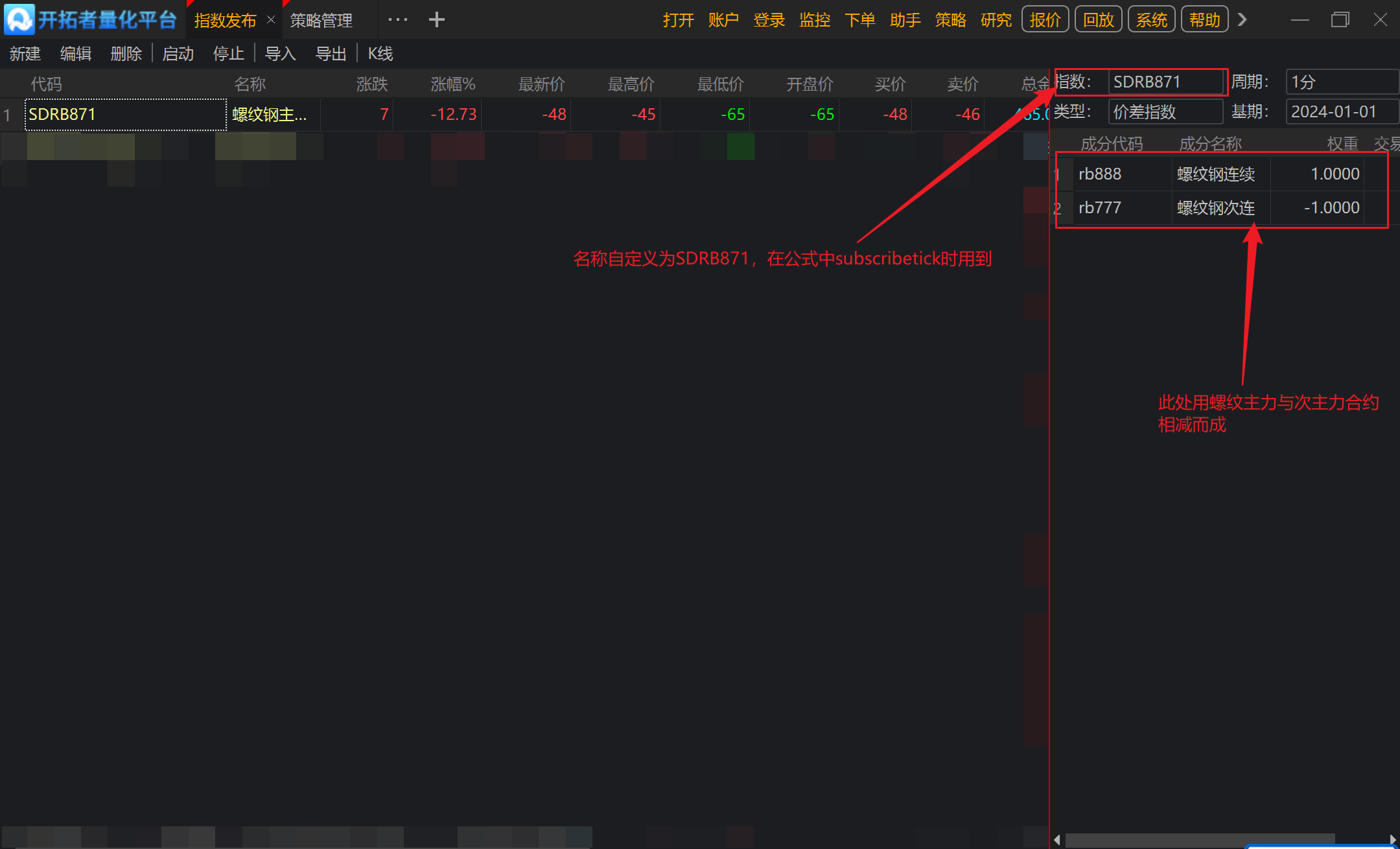Sort by the 名称 column header
Image resolution: width=1400 pixels, height=849 pixels.
pyautogui.click(x=250, y=84)
